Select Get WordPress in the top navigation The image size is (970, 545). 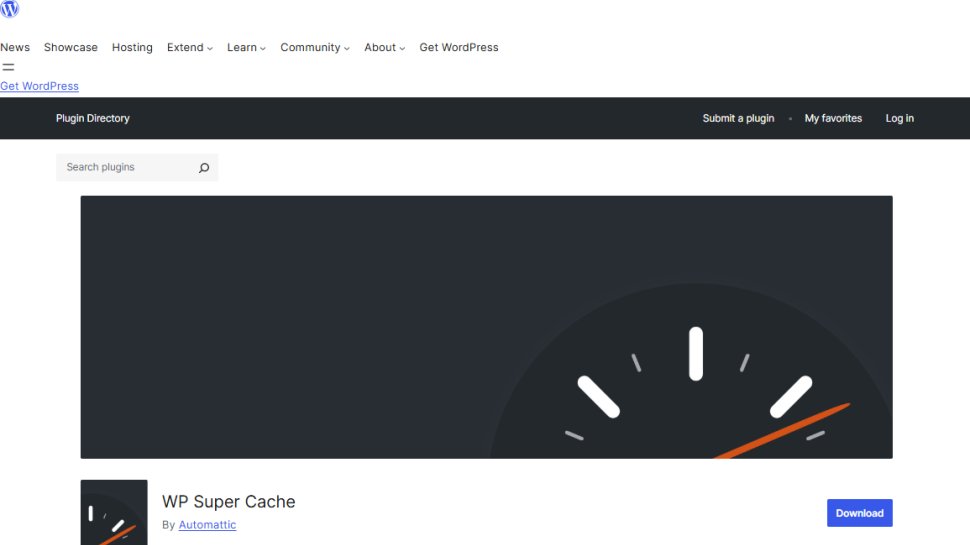pyautogui.click(x=458, y=48)
